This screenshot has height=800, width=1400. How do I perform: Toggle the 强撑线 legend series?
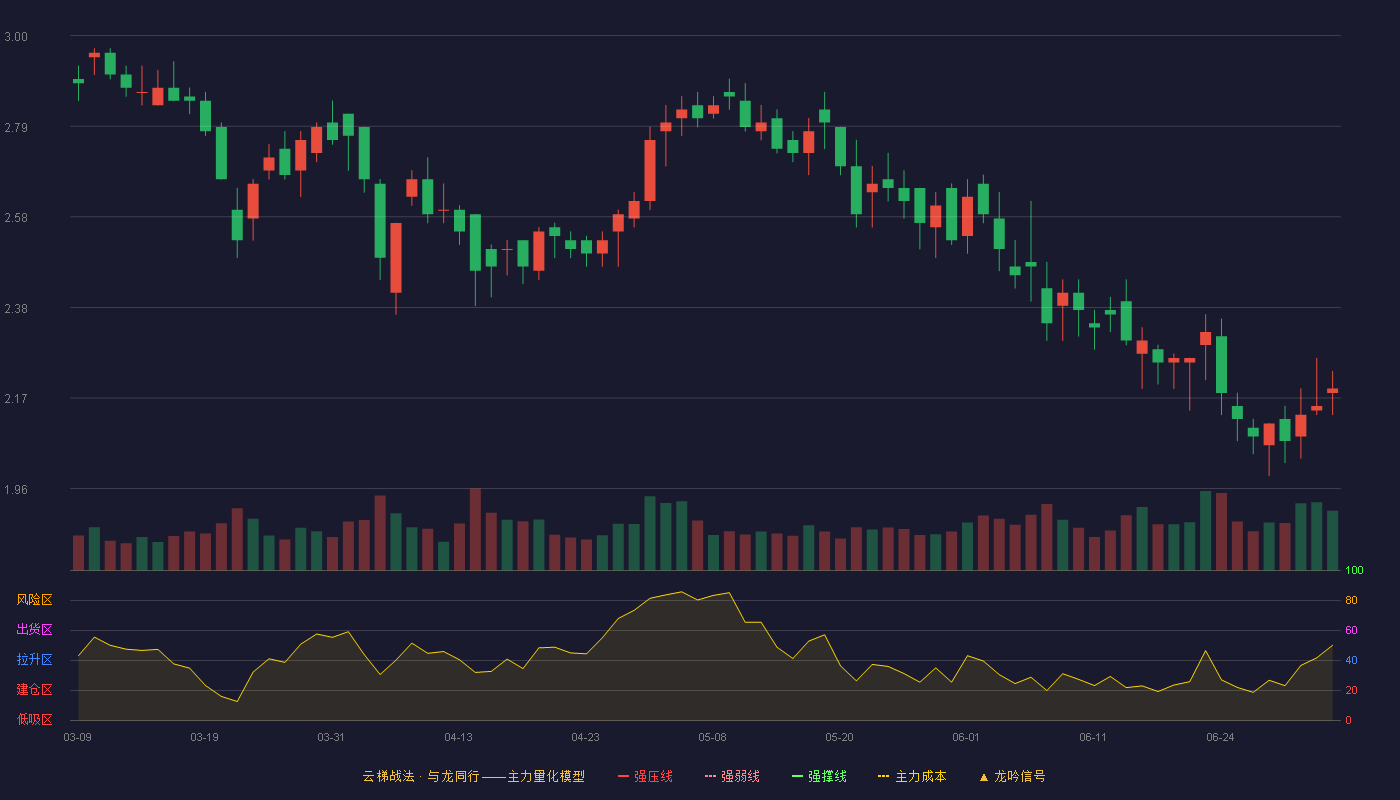819,776
